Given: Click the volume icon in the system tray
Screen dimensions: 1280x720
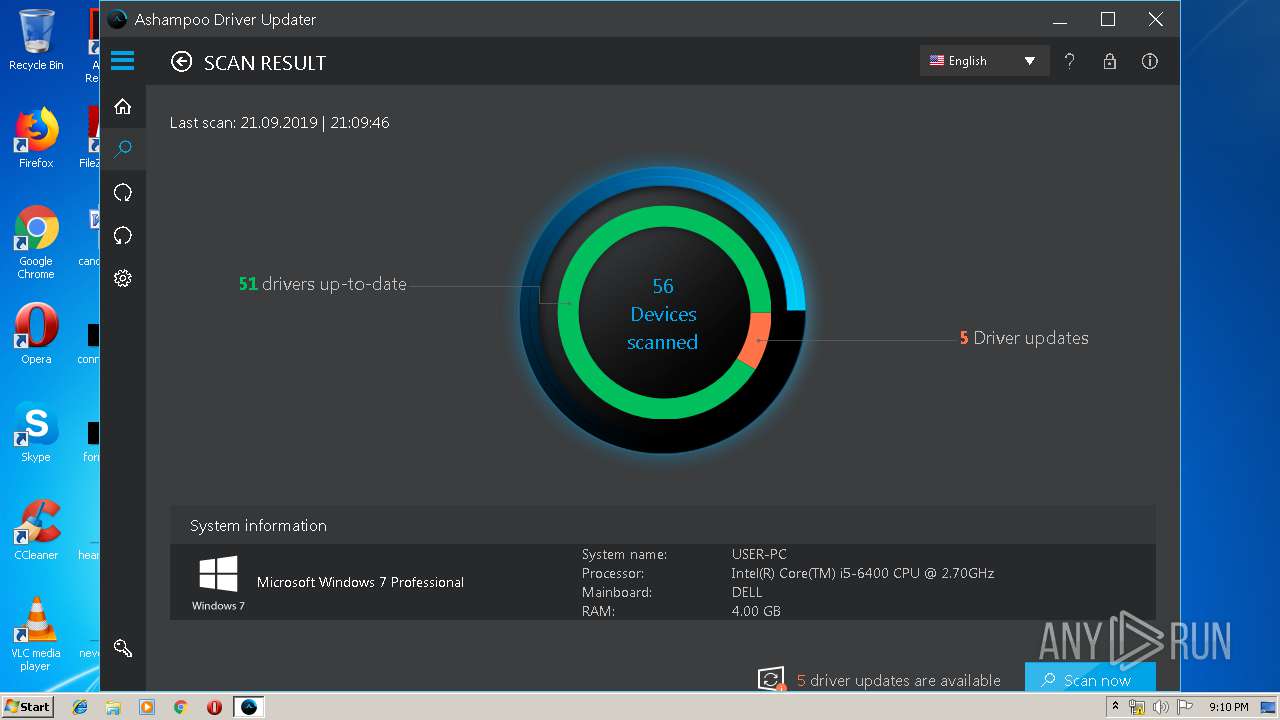Looking at the screenshot, I should pos(1160,707).
